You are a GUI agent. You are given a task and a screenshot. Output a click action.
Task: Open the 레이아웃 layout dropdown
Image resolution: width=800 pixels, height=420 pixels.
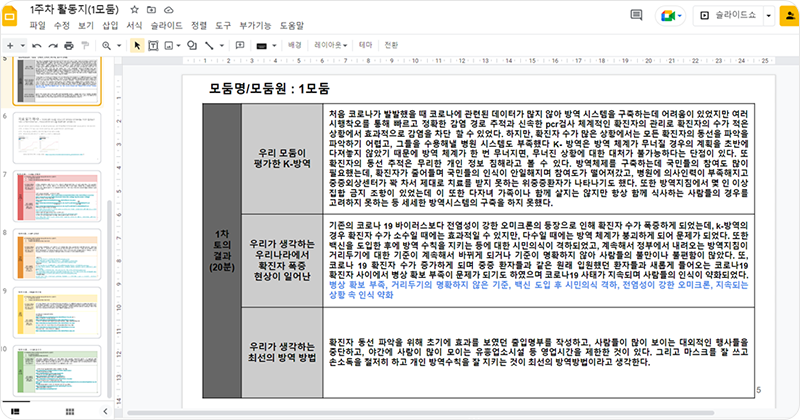click(x=331, y=46)
